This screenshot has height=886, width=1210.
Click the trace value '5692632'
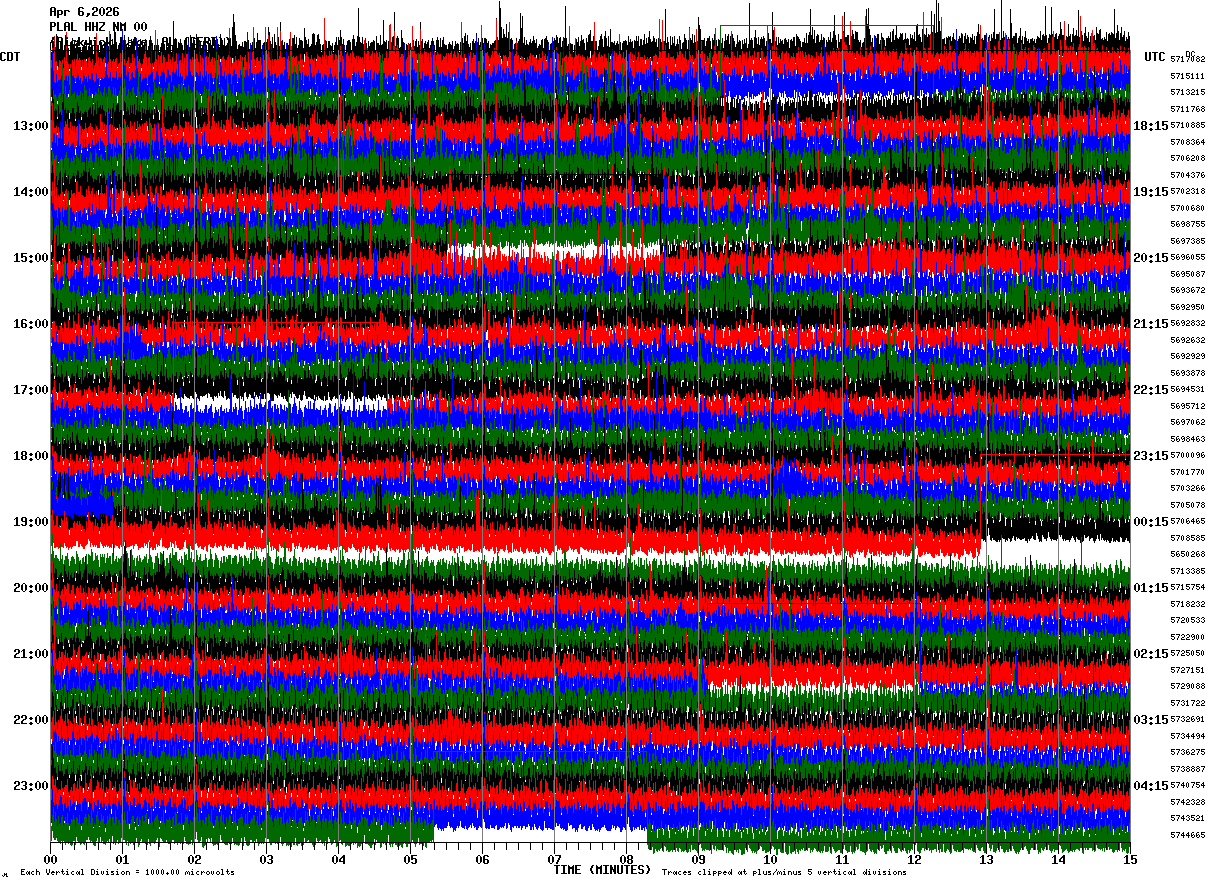1187,340
